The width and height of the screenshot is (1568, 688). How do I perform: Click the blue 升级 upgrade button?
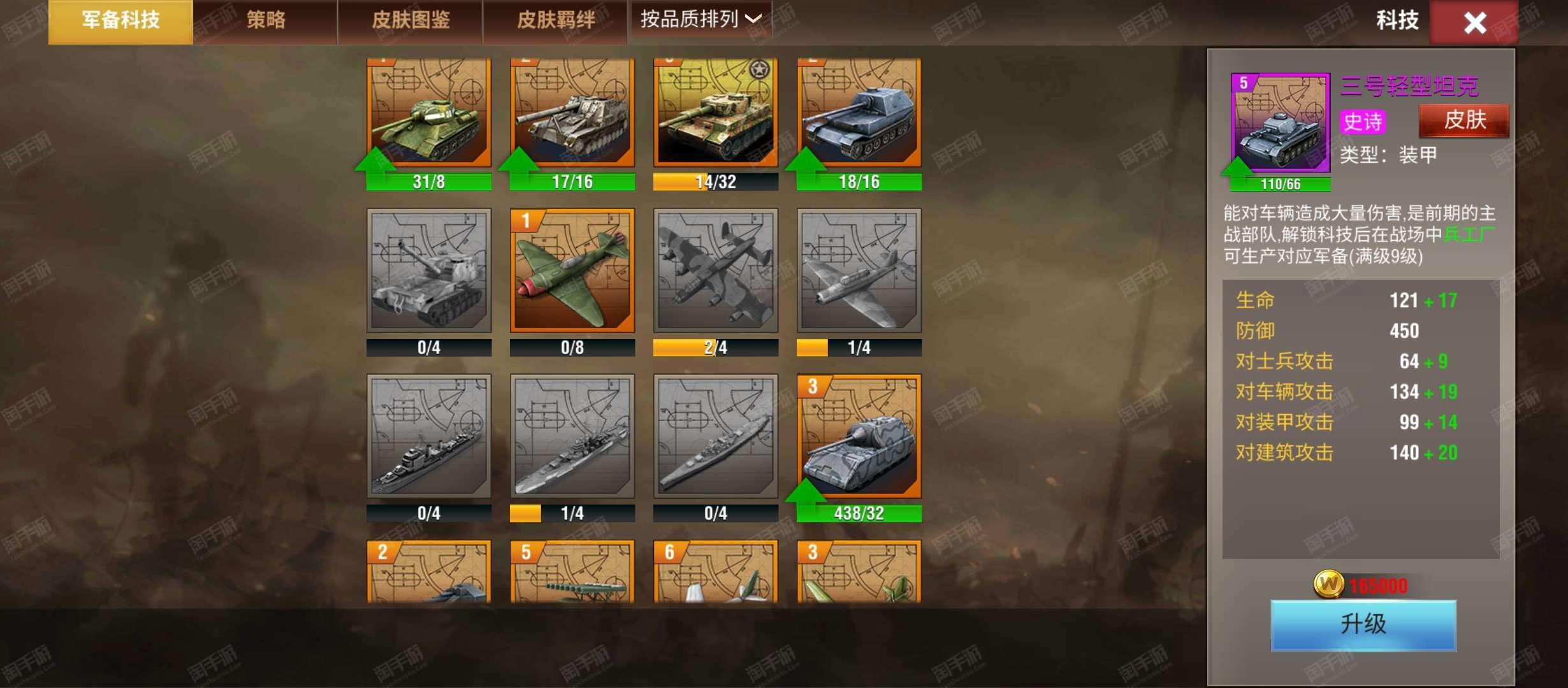1363,625
